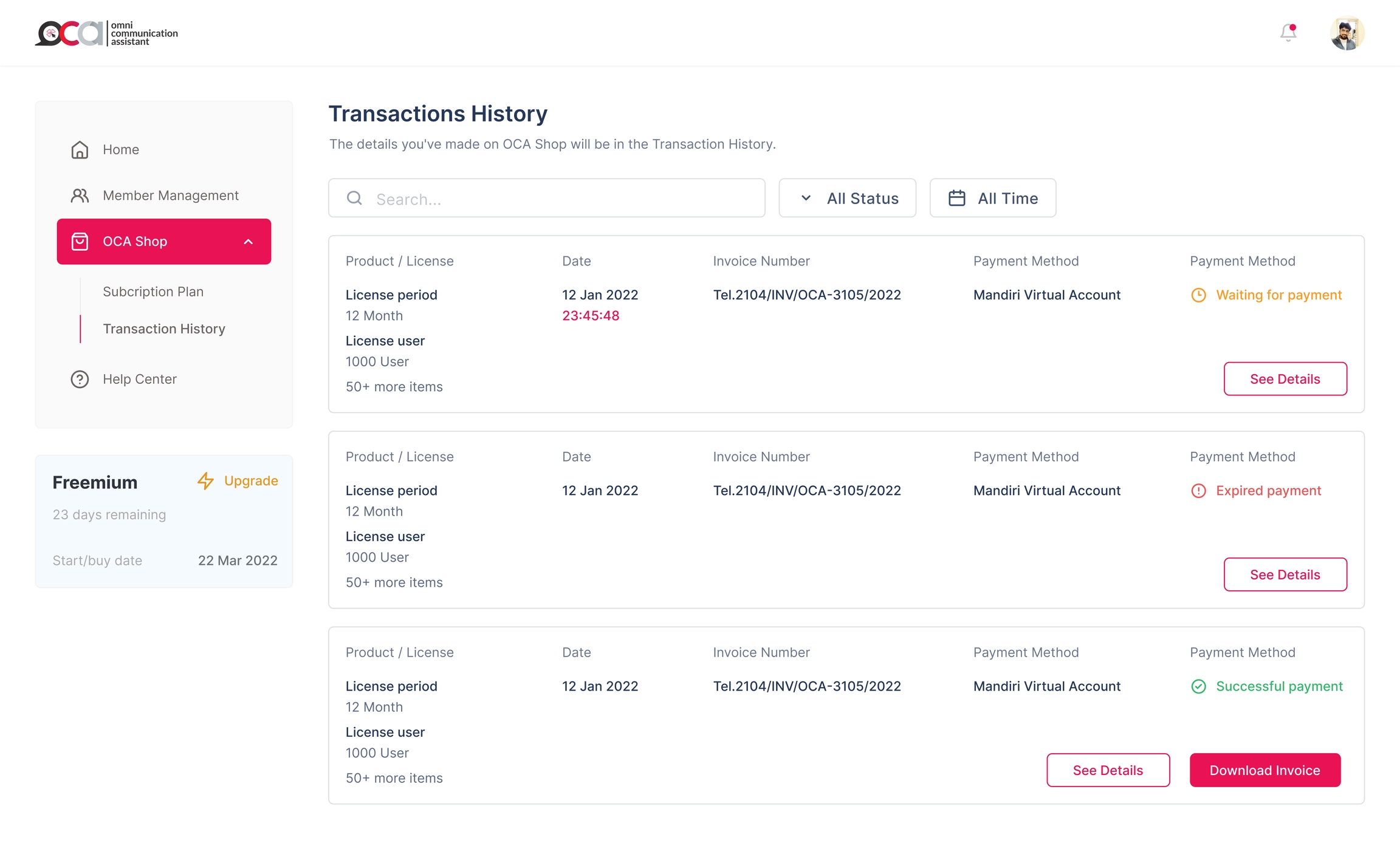Select Transaction History in sidebar

pyautogui.click(x=164, y=329)
